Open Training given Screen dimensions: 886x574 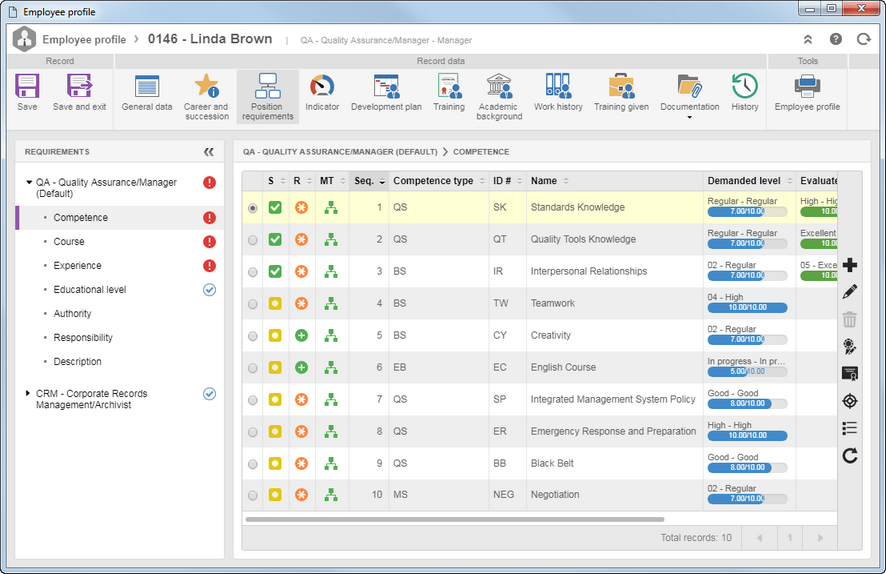point(622,94)
